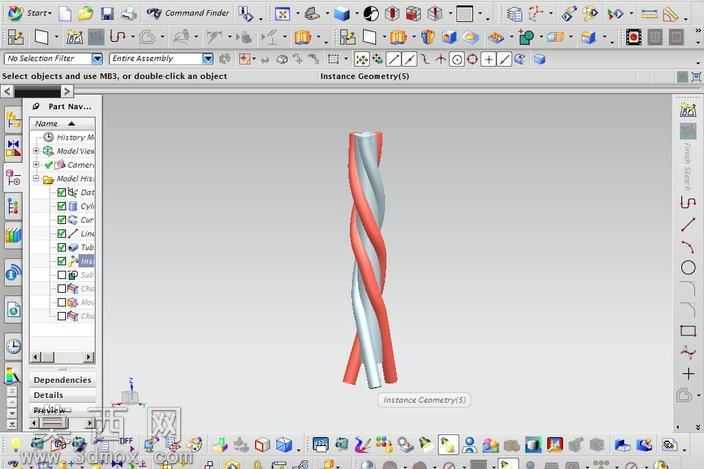Select the Arc tool on right toolbar
Viewport: 704px width, 469px height.
click(688, 246)
